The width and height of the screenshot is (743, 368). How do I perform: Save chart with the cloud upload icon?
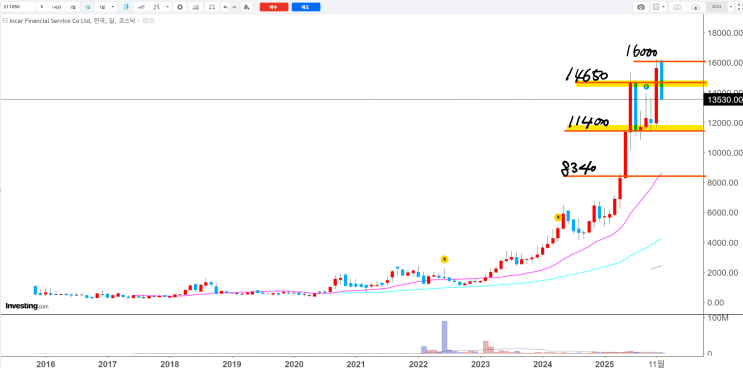(696, 7)
